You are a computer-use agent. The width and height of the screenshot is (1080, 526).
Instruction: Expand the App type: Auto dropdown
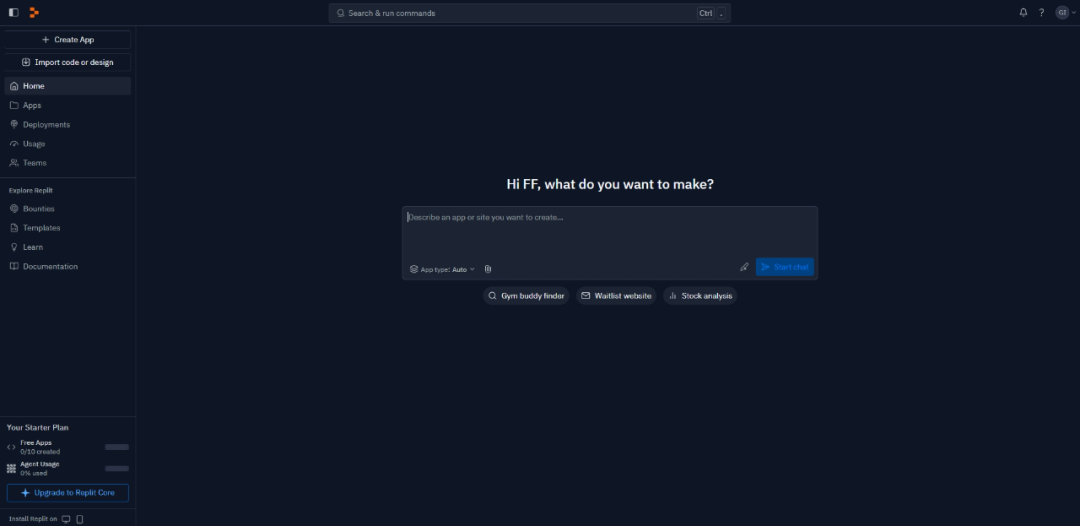(442, 269)
